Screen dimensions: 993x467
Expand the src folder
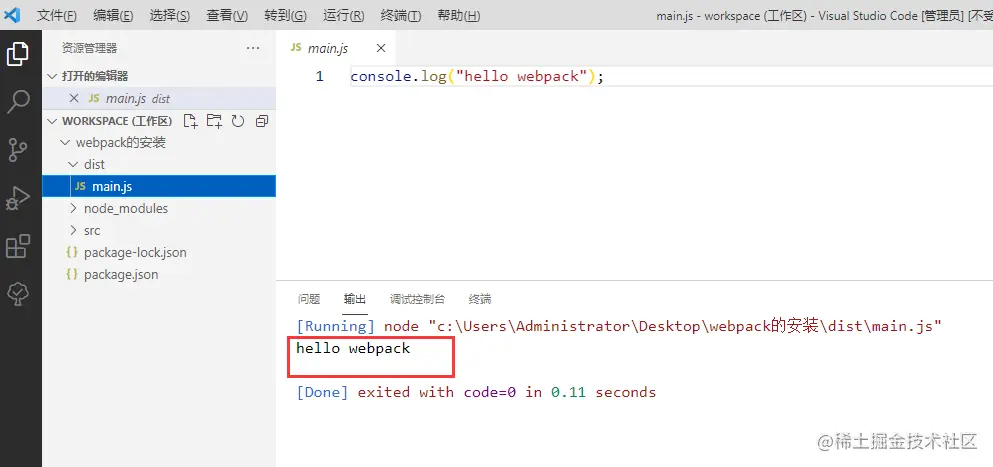(72, 230)
